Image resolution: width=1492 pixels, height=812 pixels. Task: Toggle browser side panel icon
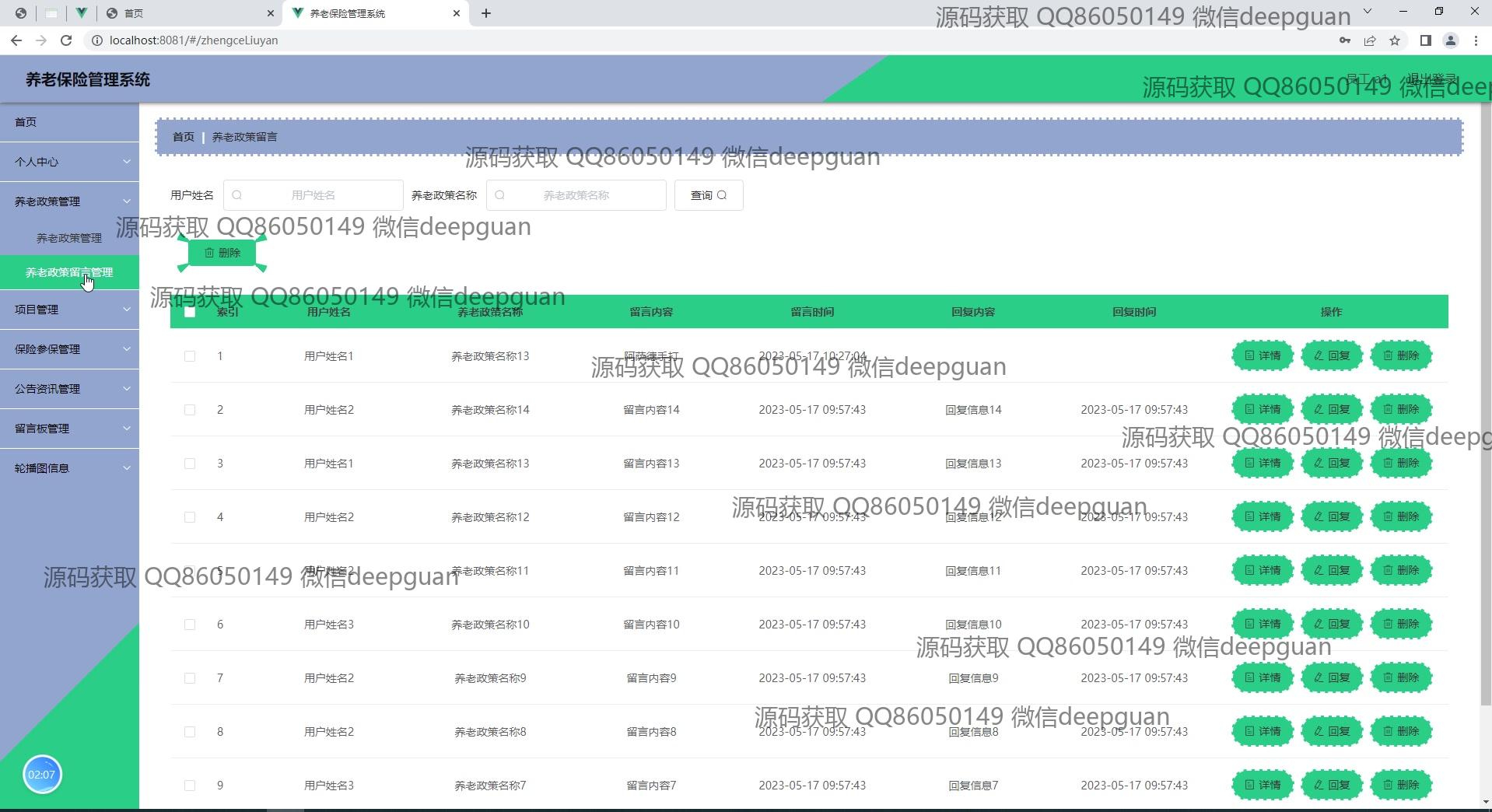coord(1425,40)
